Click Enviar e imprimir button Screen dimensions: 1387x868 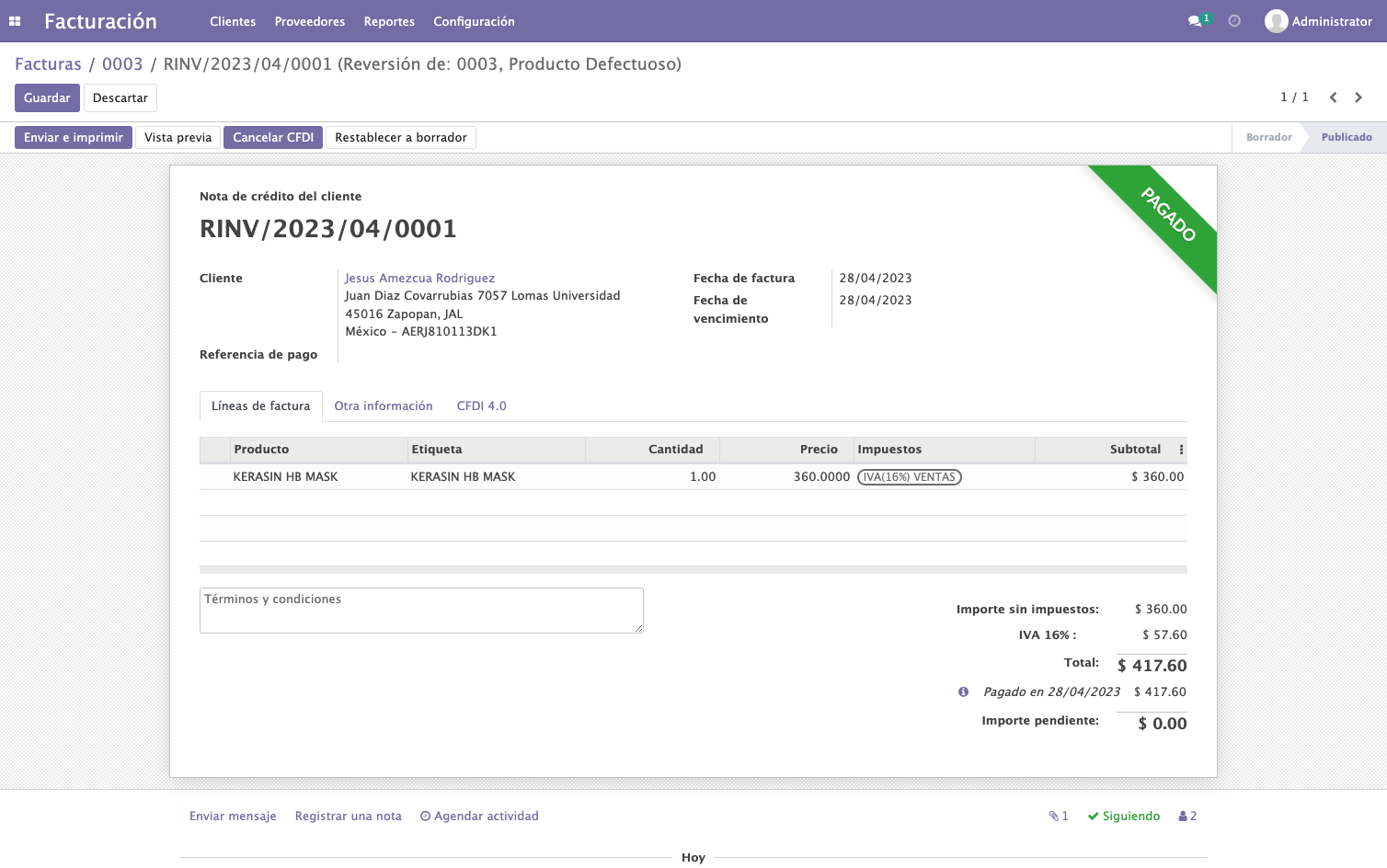[x=74, y=137]
